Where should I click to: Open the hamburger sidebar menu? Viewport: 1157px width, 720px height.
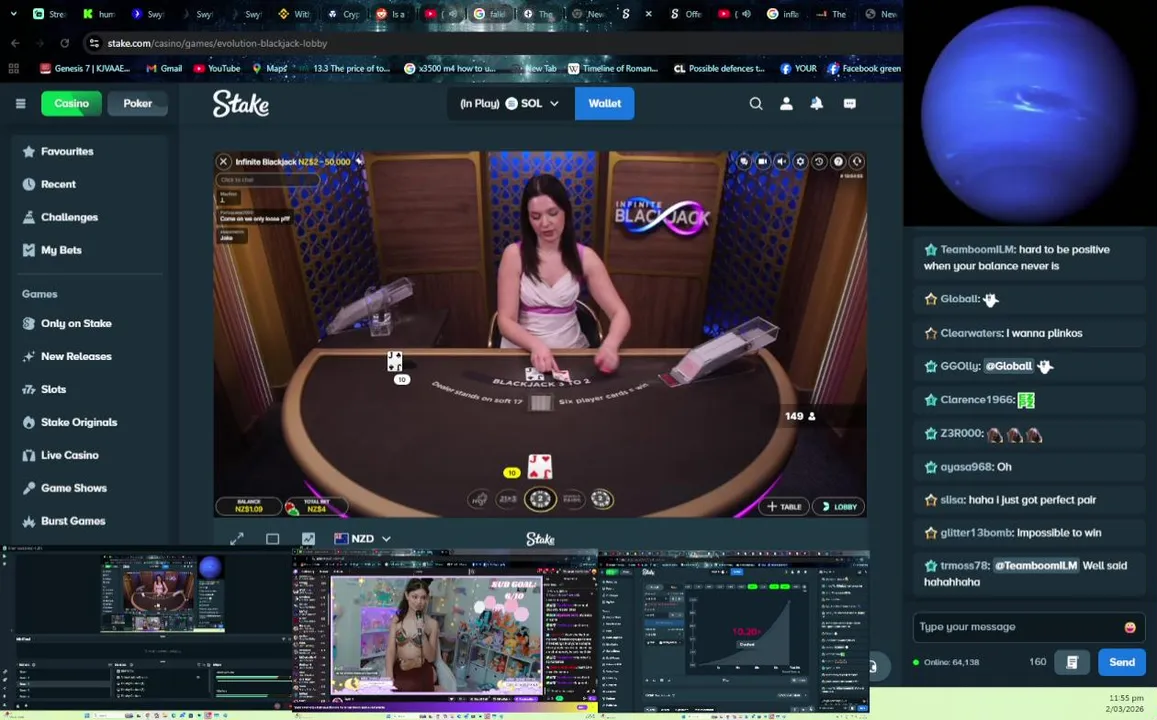point(21,103)
